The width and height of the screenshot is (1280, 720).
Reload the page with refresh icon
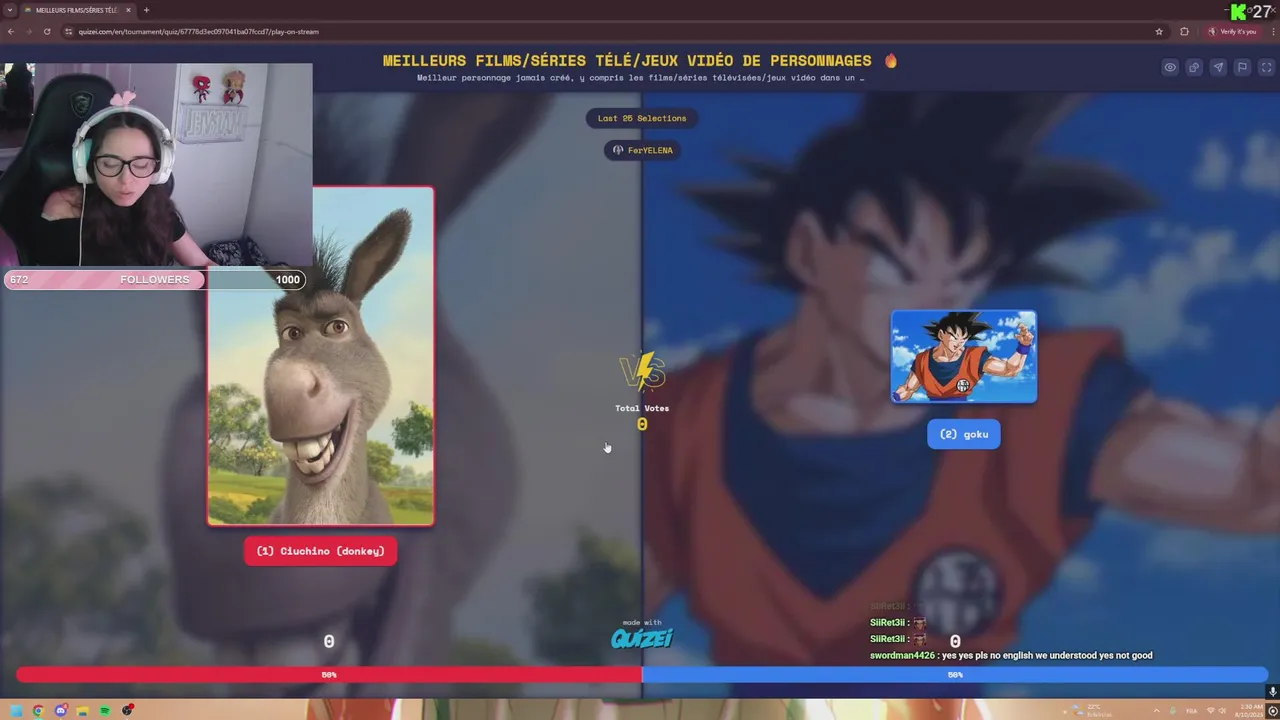[x=47, y=31]
